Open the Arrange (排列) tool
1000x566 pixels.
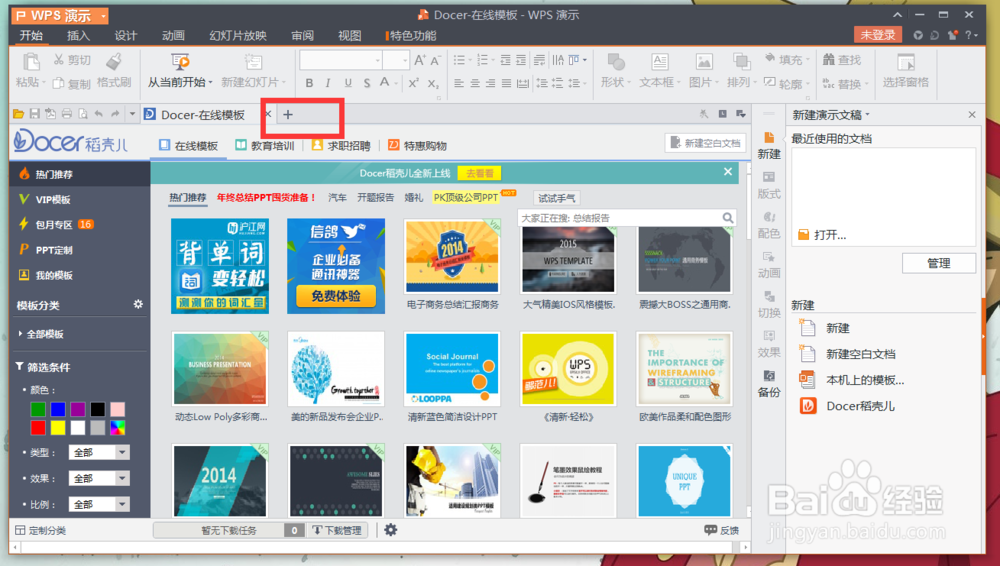[742, 70]
